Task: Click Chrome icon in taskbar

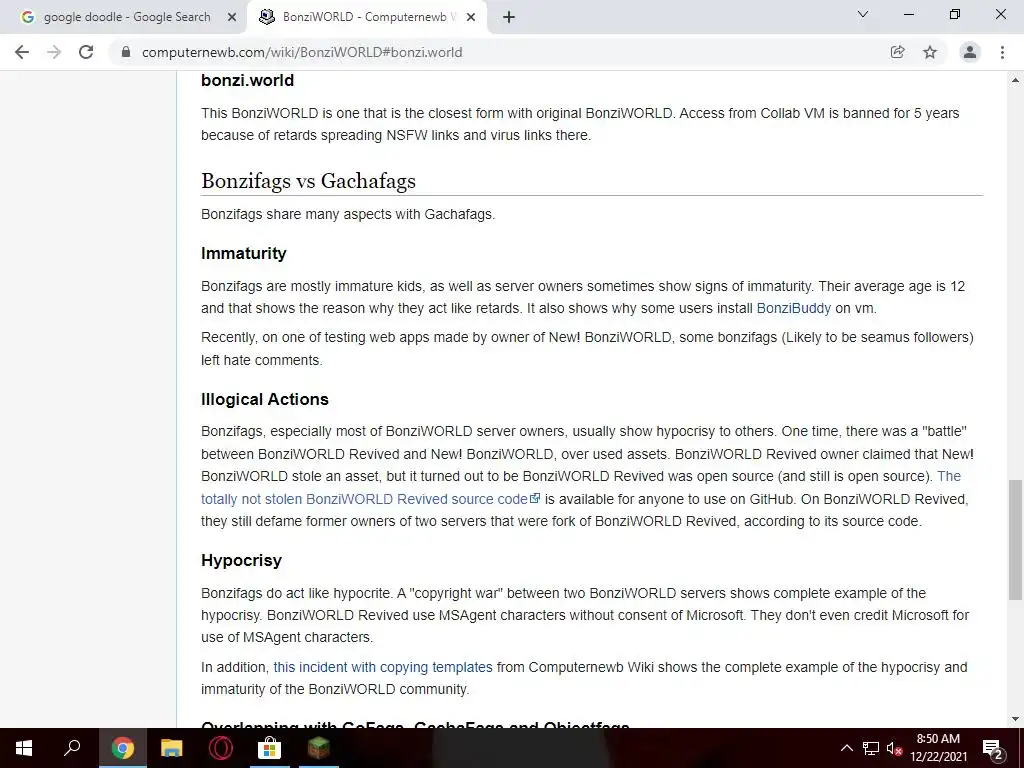Action: pyautogui.click(x=122, y=748)
